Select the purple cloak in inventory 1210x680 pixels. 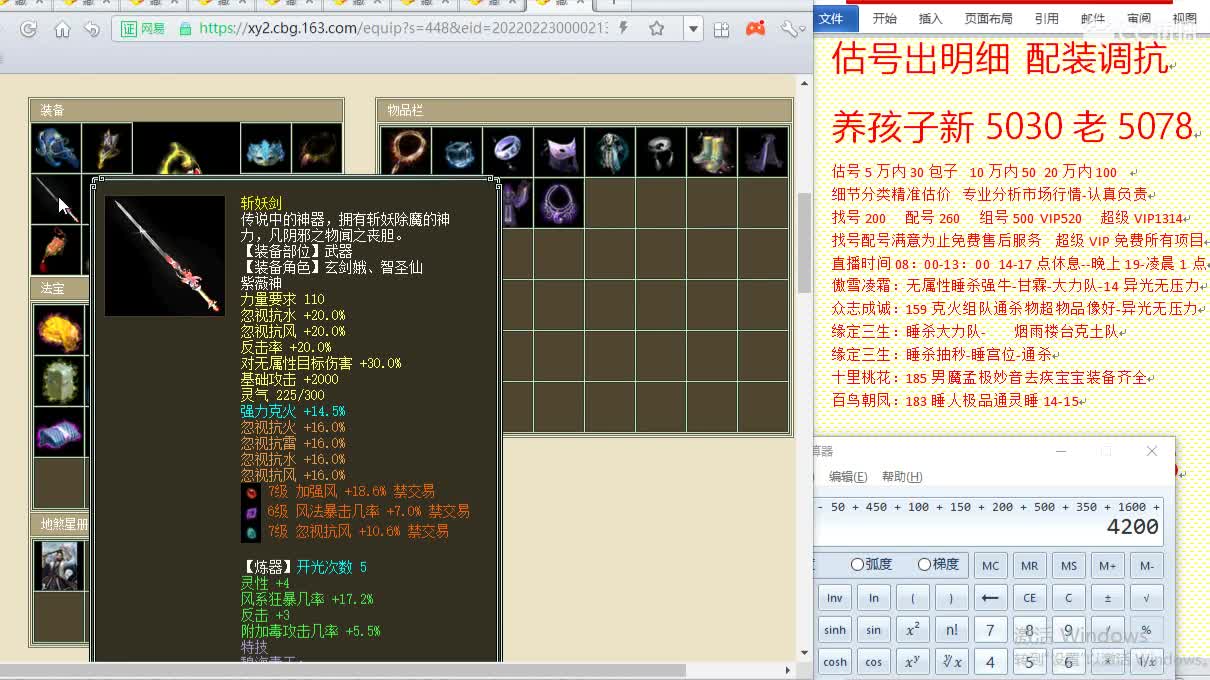click(763, 151)
